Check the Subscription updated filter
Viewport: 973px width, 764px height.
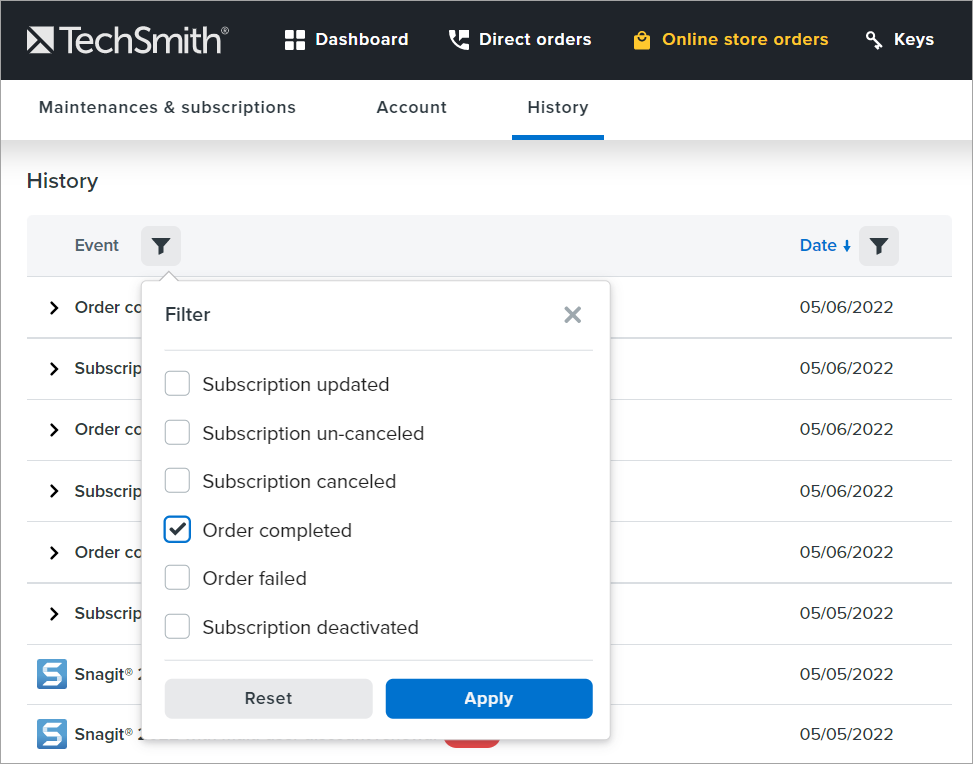pyautogui.click(x=177, y=383)
